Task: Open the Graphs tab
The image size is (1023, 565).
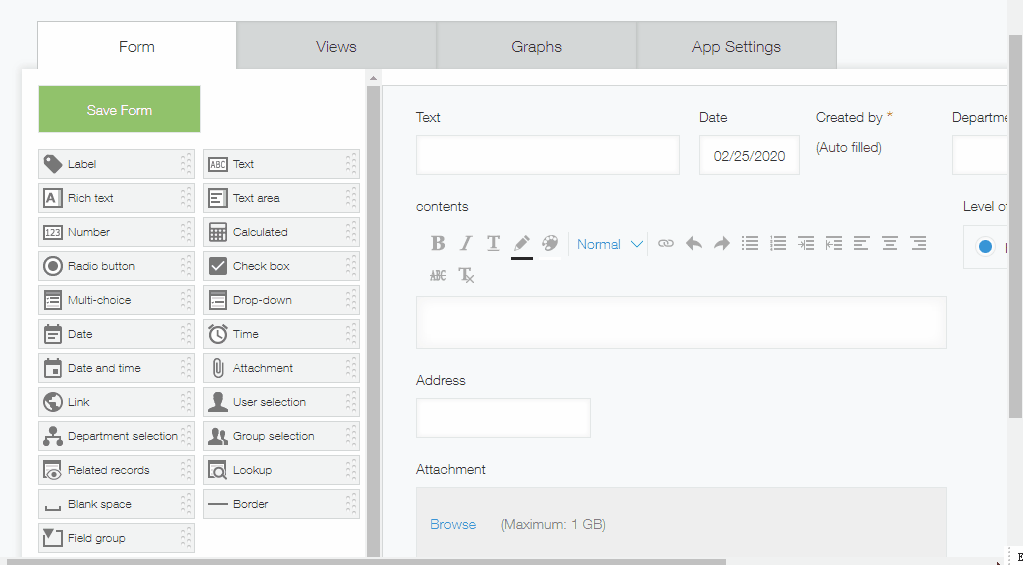Action: (x=536, y=46)
